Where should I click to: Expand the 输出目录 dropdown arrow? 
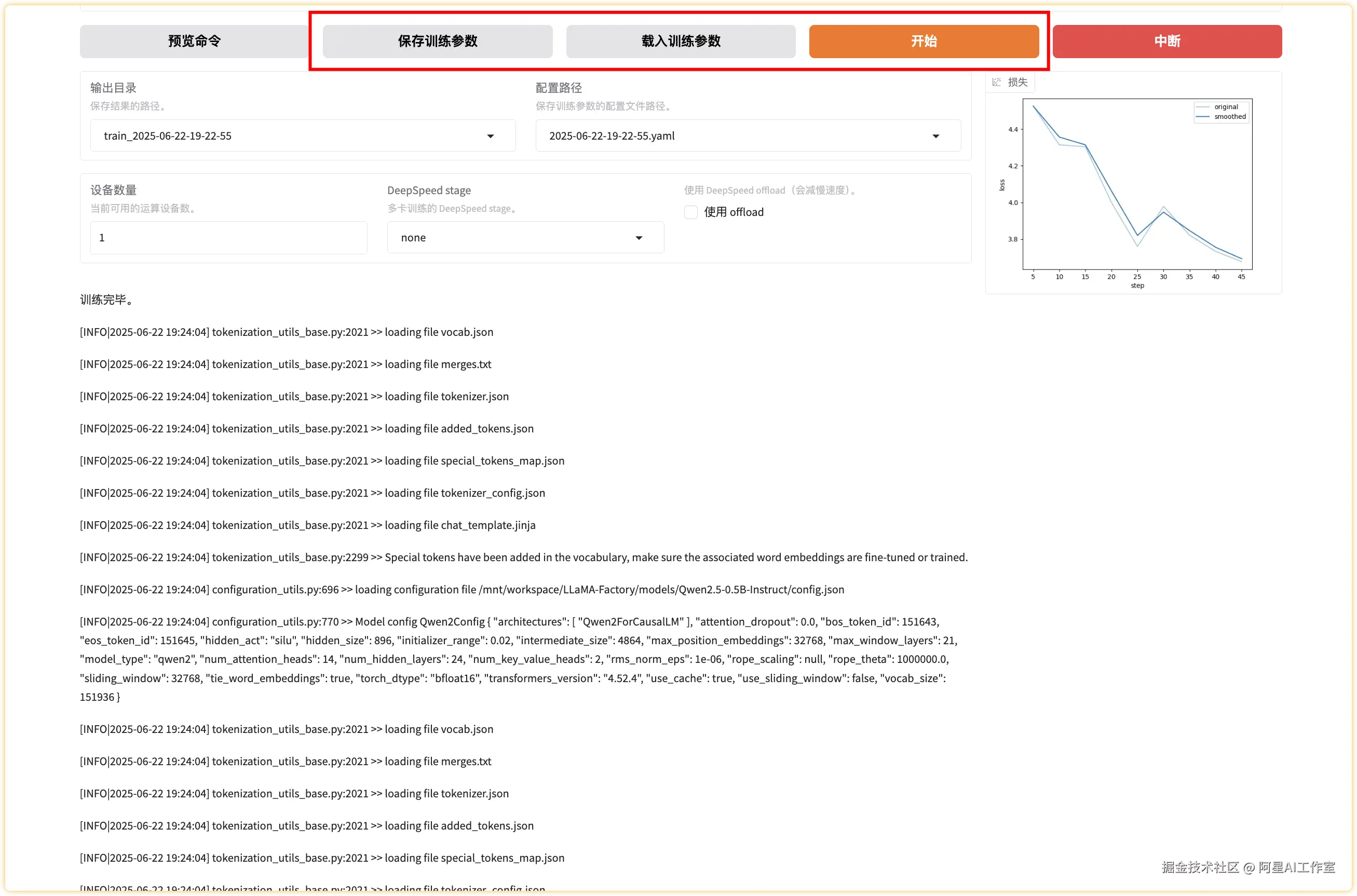[490, 136]
